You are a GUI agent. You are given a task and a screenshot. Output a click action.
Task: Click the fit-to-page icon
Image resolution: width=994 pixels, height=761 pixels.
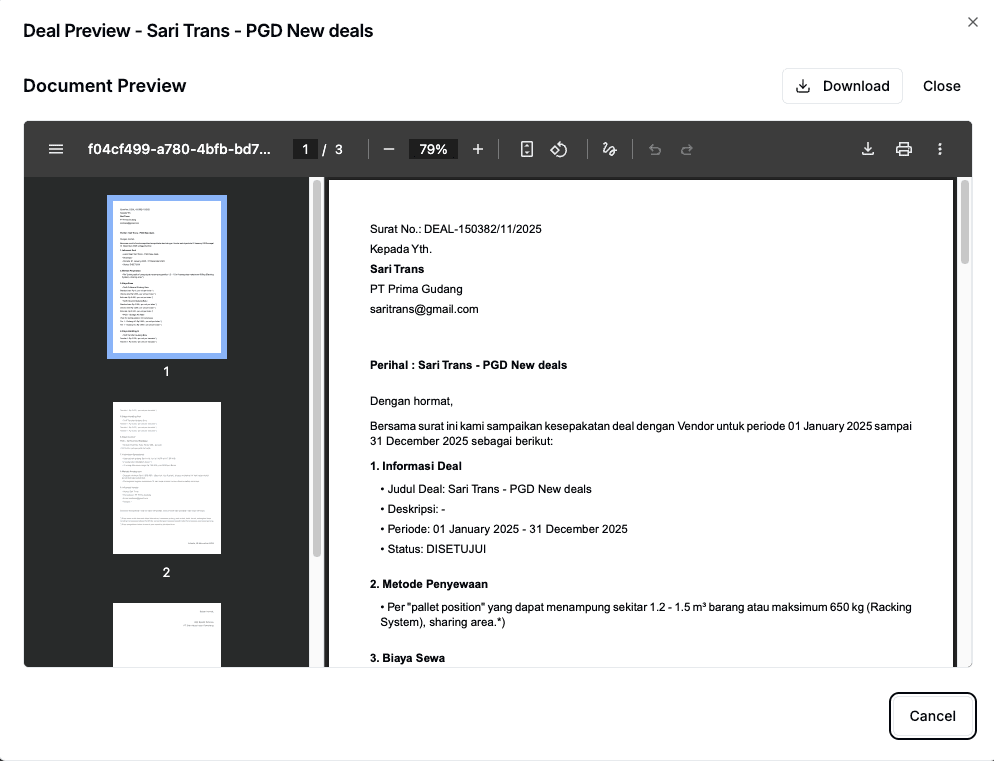click(x=527, y=148)
